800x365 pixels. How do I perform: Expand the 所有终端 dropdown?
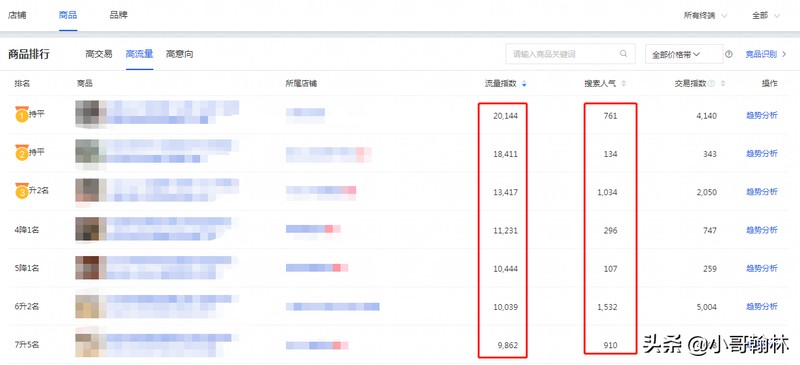(x=706, y=16)
